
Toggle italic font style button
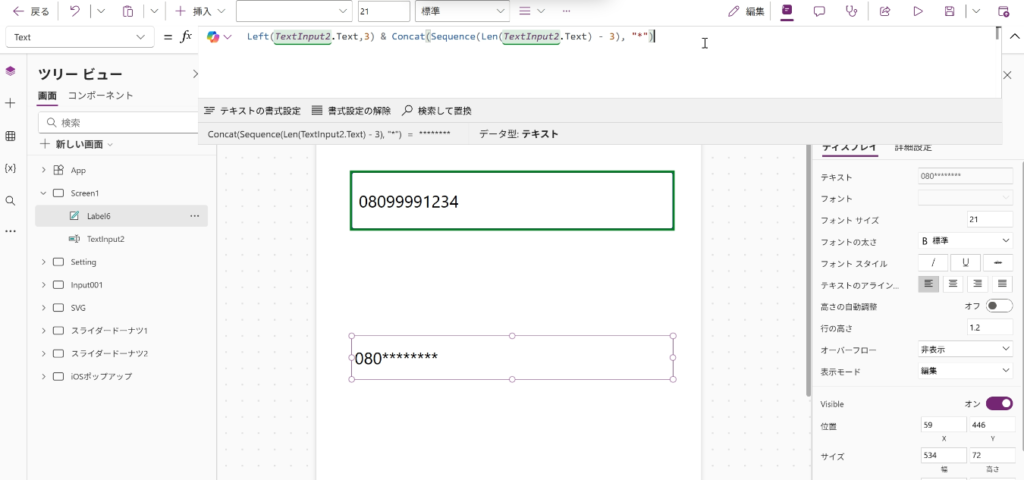point(933,262)
